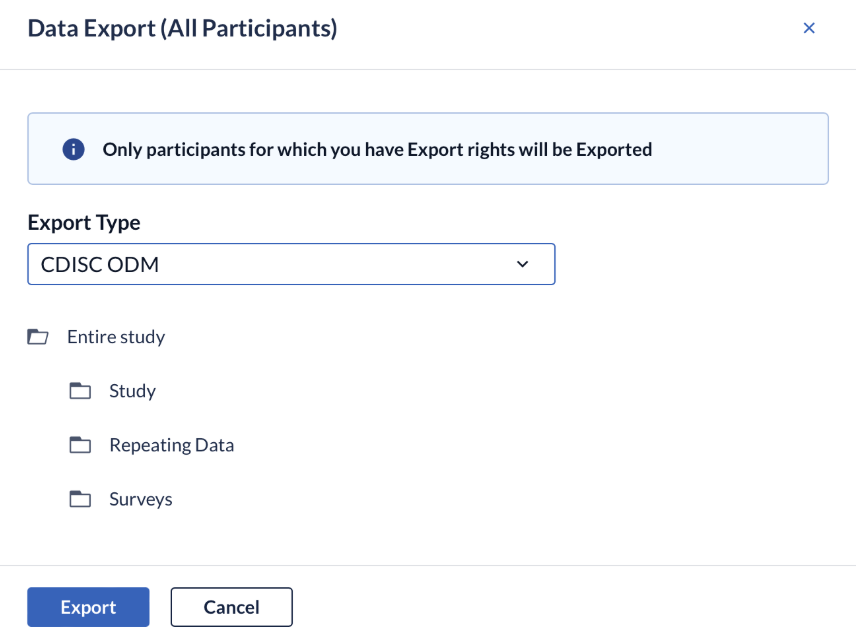Click the Repeating Data folder icon
The image size is (856, 636).
point(80,445)
